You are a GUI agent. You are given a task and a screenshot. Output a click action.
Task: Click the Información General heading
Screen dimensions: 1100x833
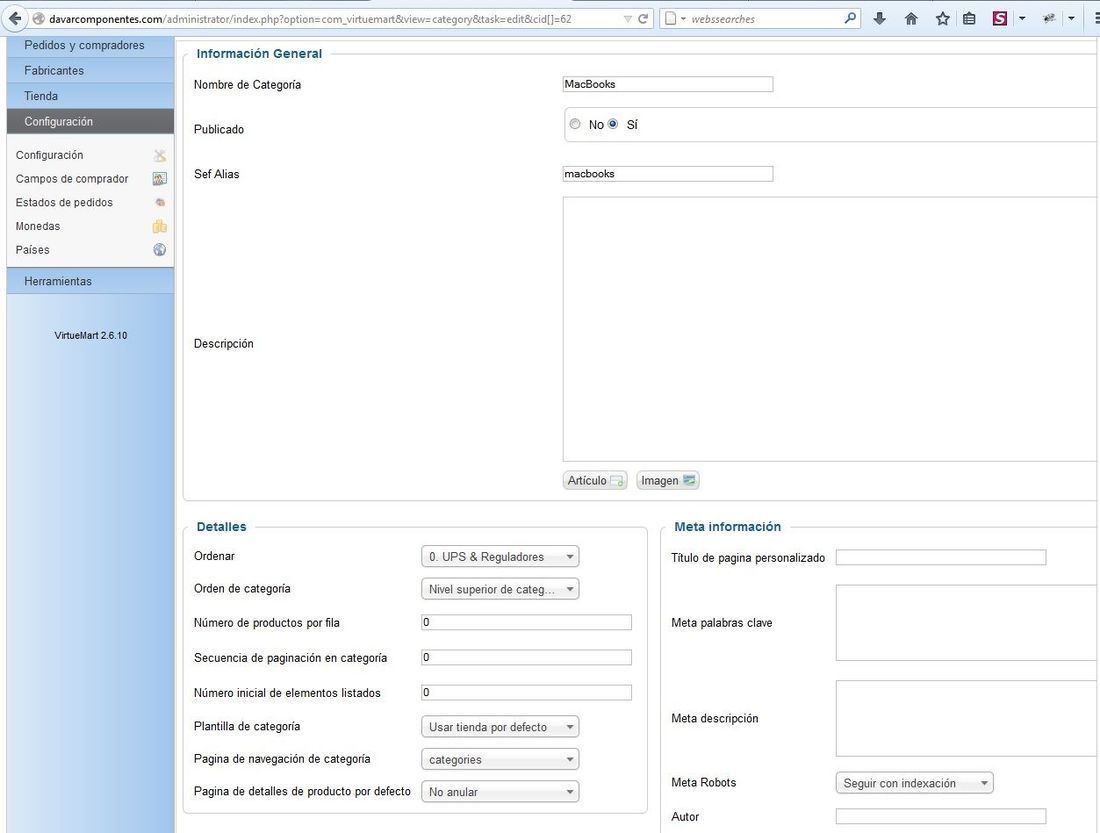click(259, 53)
